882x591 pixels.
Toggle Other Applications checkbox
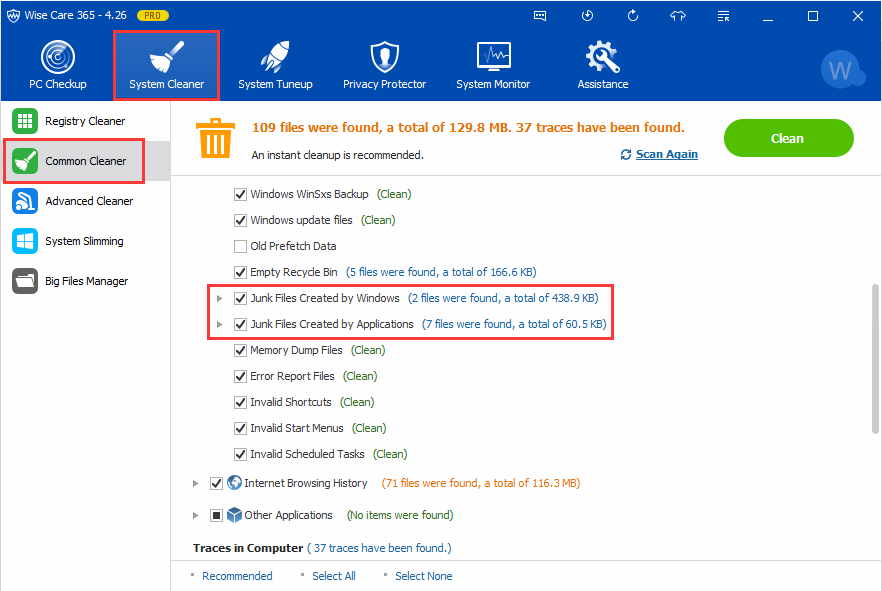click(x=216, y=515)
